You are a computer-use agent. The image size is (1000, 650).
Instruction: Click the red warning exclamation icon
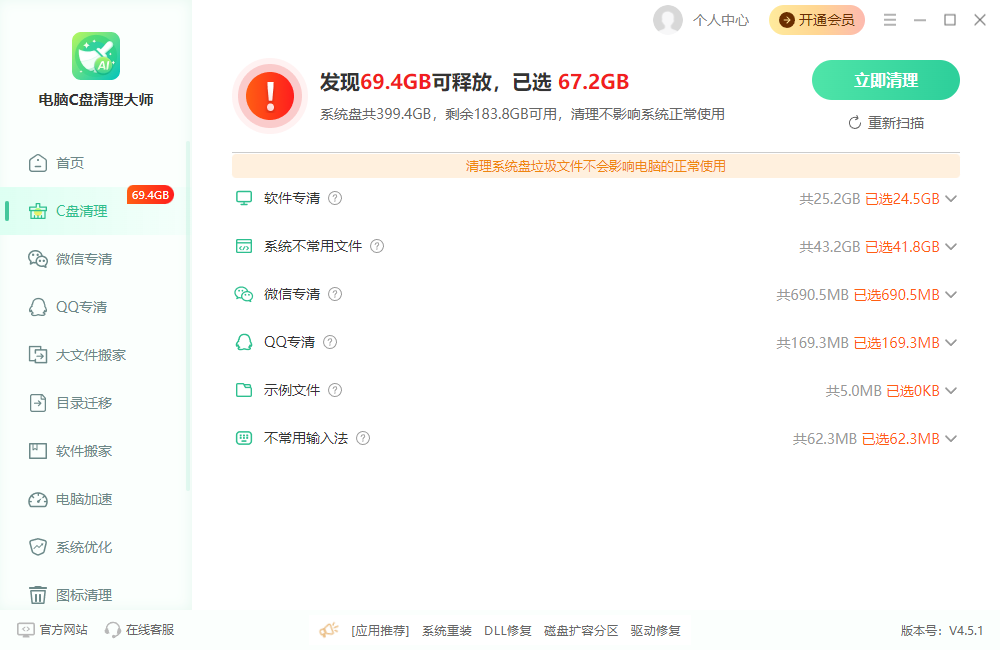point(270,96)
